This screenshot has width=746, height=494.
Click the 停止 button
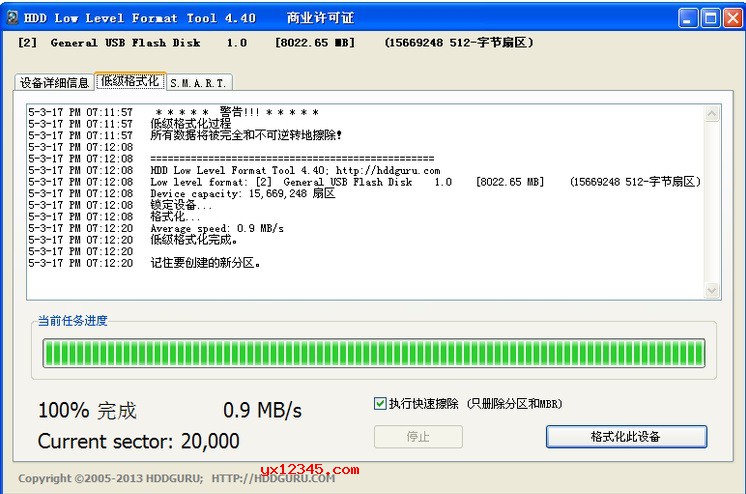pos(418,436)
